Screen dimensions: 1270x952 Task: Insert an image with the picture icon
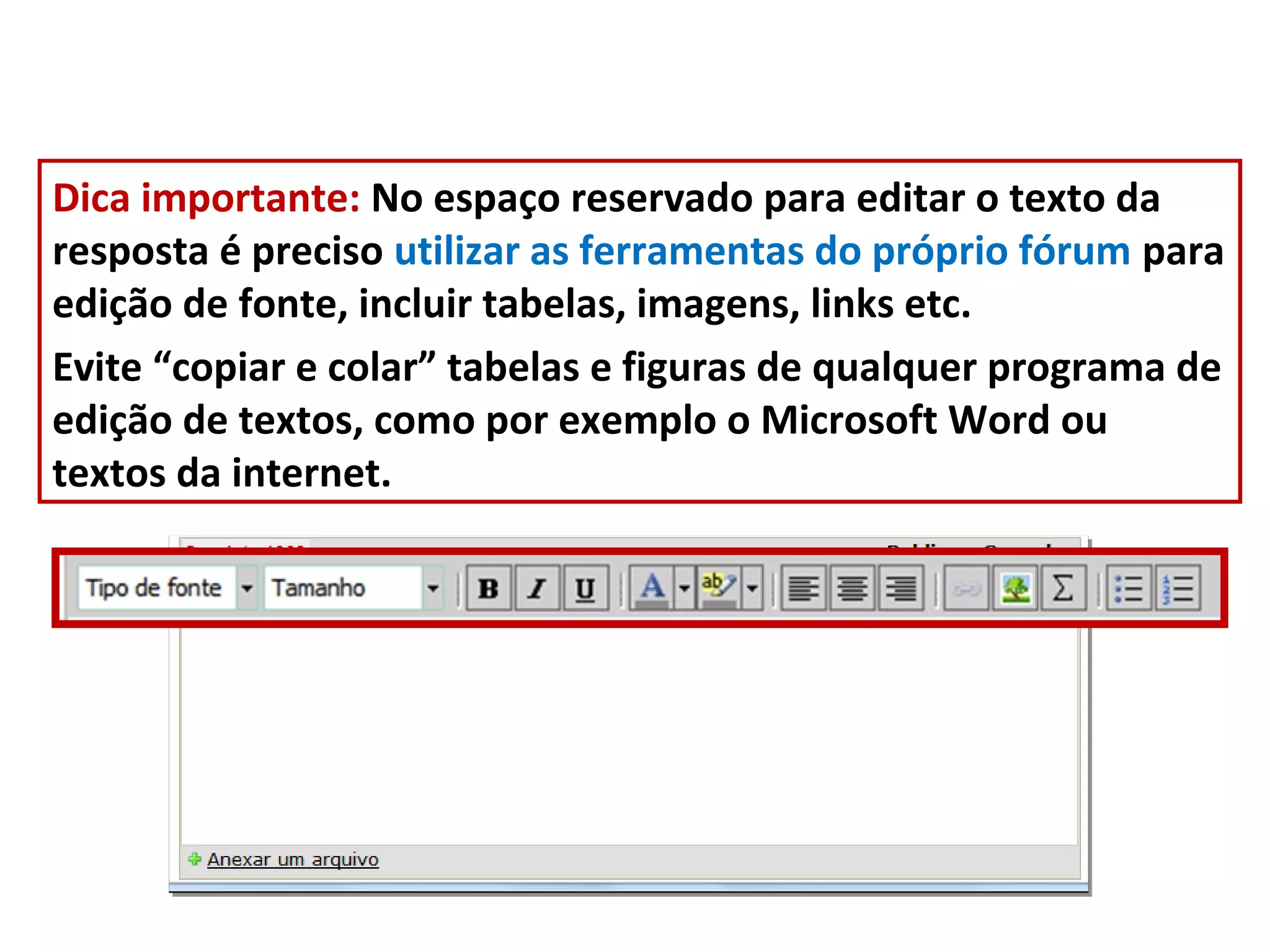[x=1015, y=588]
